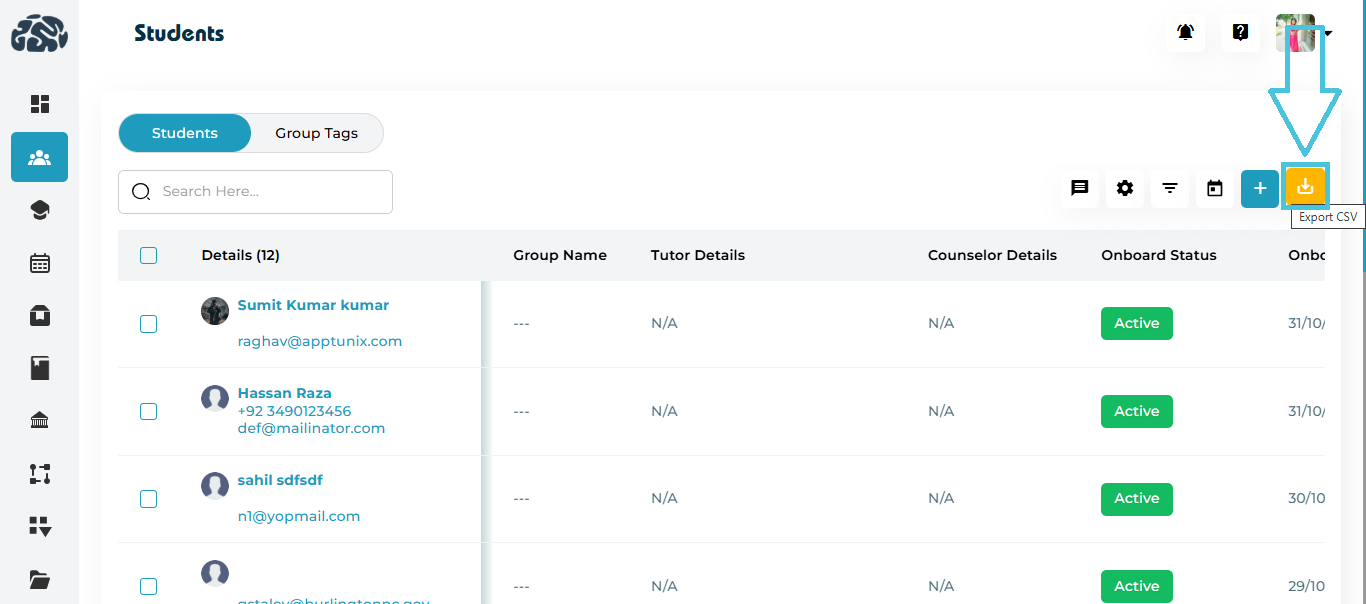Open the calendar date filter icon

pyautogui.click(x=1215, y=188)
